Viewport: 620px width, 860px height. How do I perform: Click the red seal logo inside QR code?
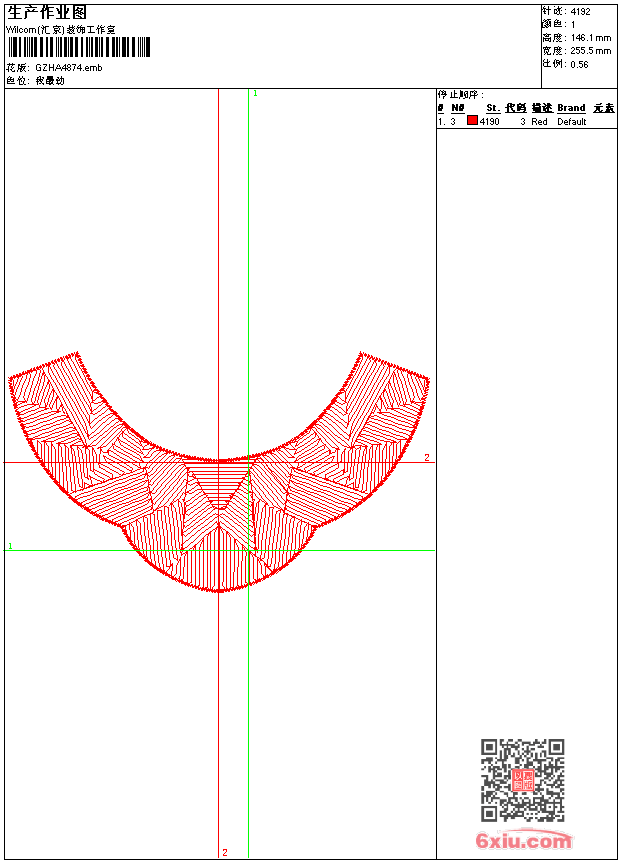pyautogui.click(x=523, y=780)
